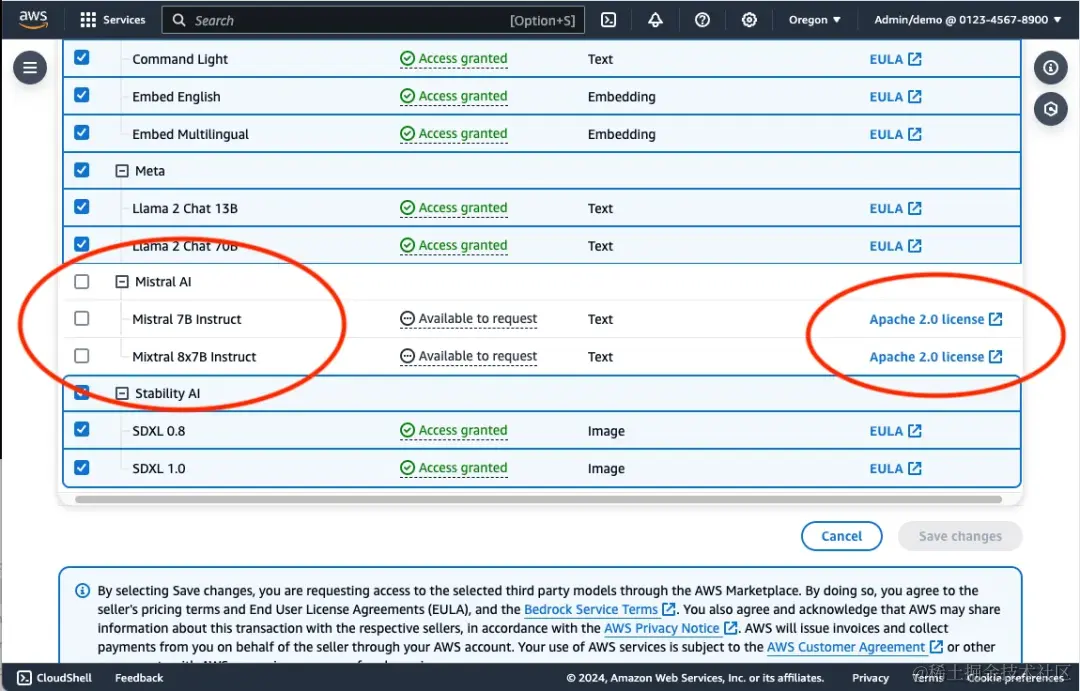The width and height of the screenshot is (1080, 691).
Task: Uncheck the SDXL 0.8 checkbox
Action: (x=81, y=429)
